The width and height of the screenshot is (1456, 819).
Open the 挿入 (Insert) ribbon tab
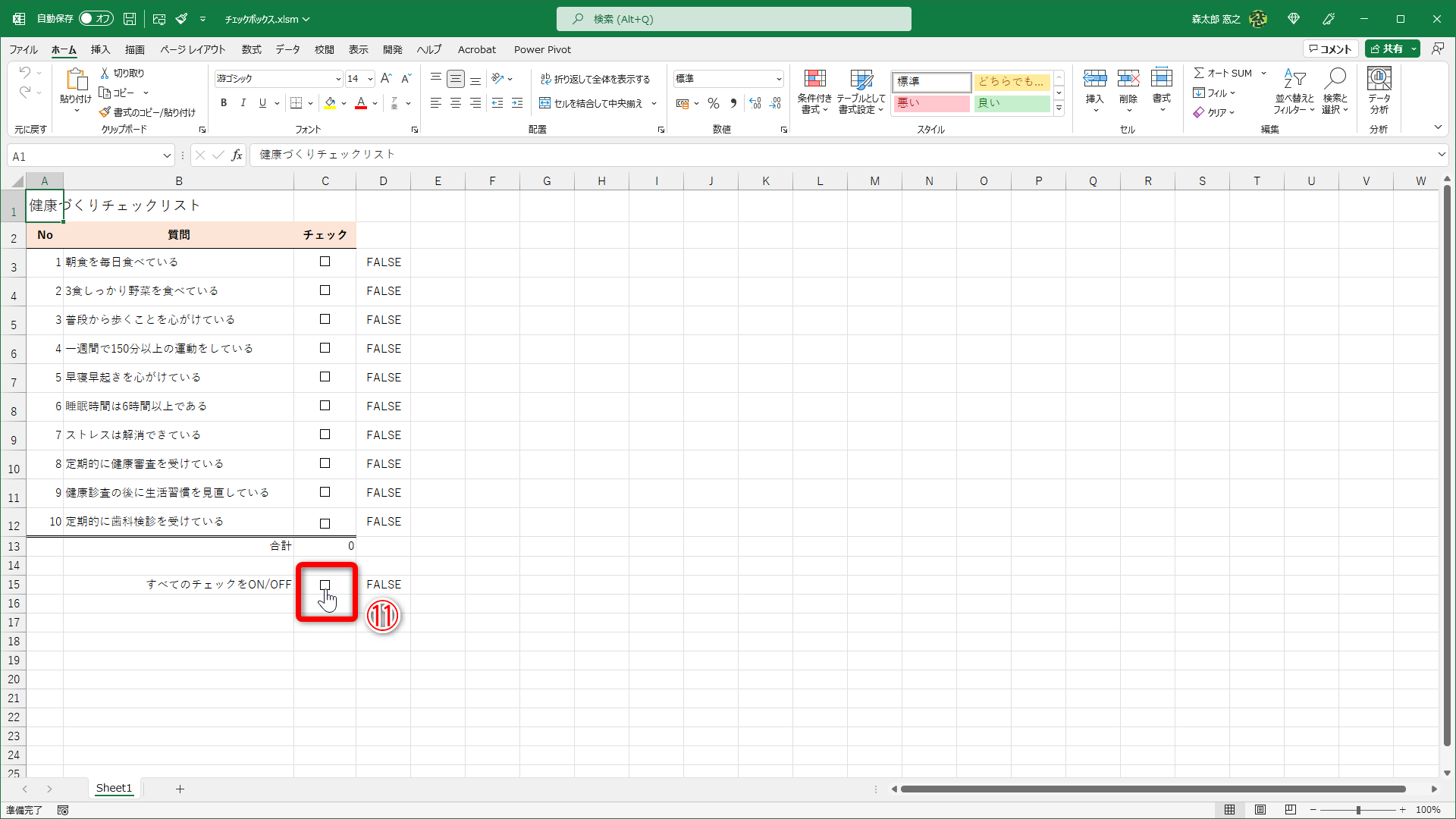tap(100, 49)
